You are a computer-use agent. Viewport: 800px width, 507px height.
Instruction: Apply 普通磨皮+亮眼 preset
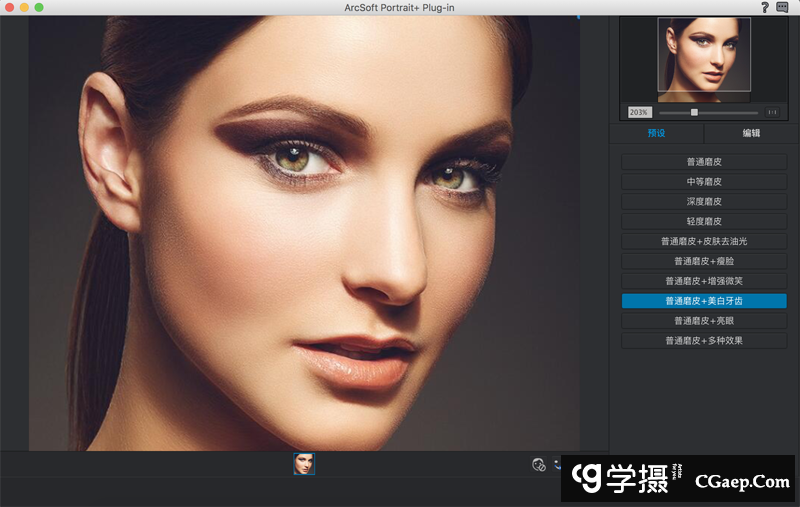click(704, 321)
